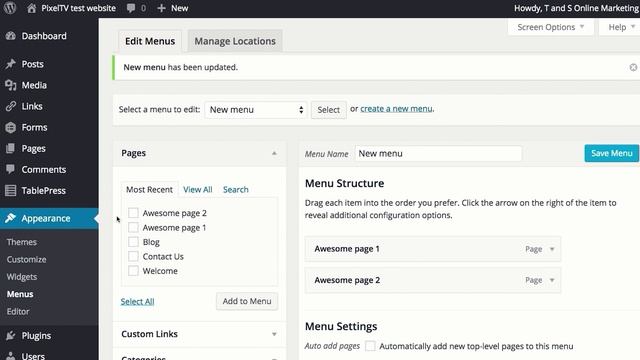Switch to the Edit Menus tab
Viewport: 640px width, 360px height.
click(150, 41)
